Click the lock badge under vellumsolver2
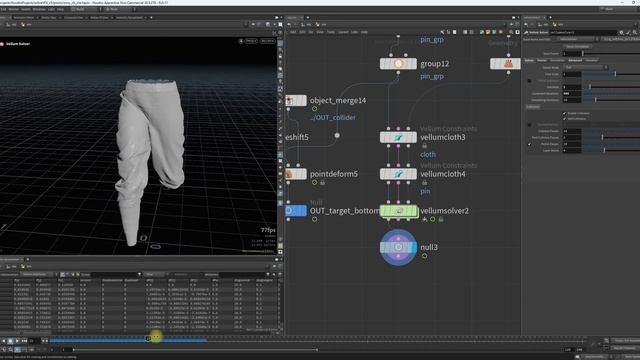640x360 pixels. 441,220
